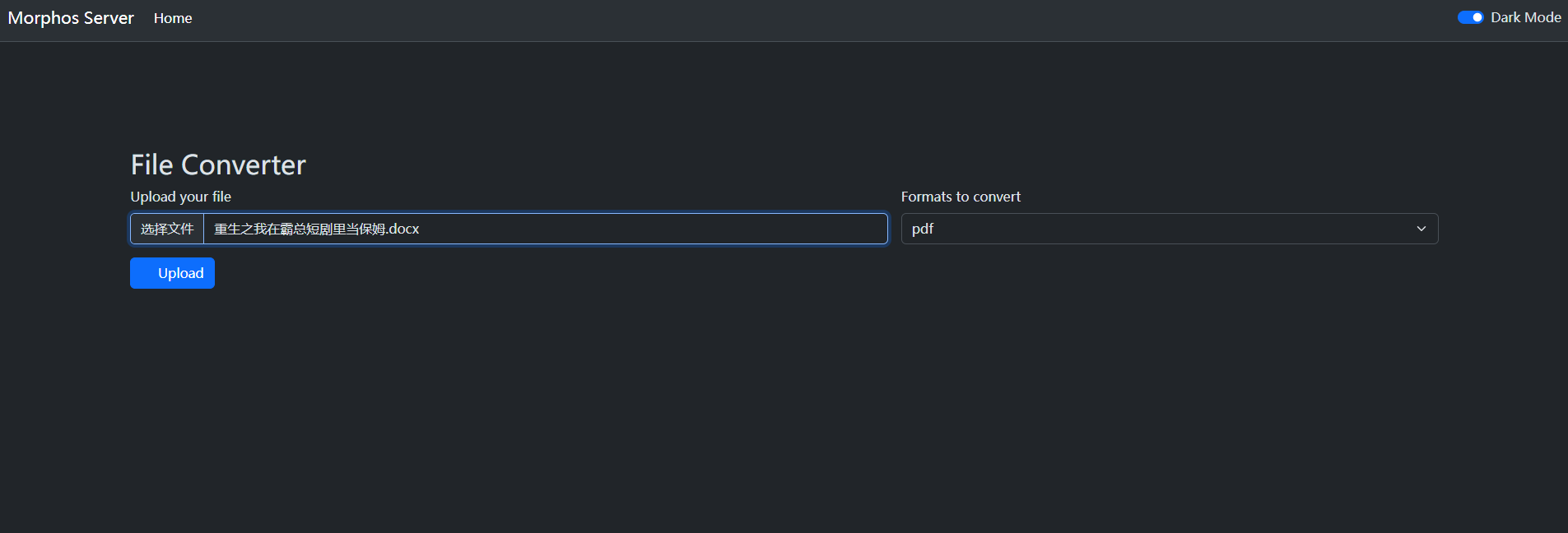Click empty area of file input field
Screen dimensions: 1568x533
tap(658, 229)
